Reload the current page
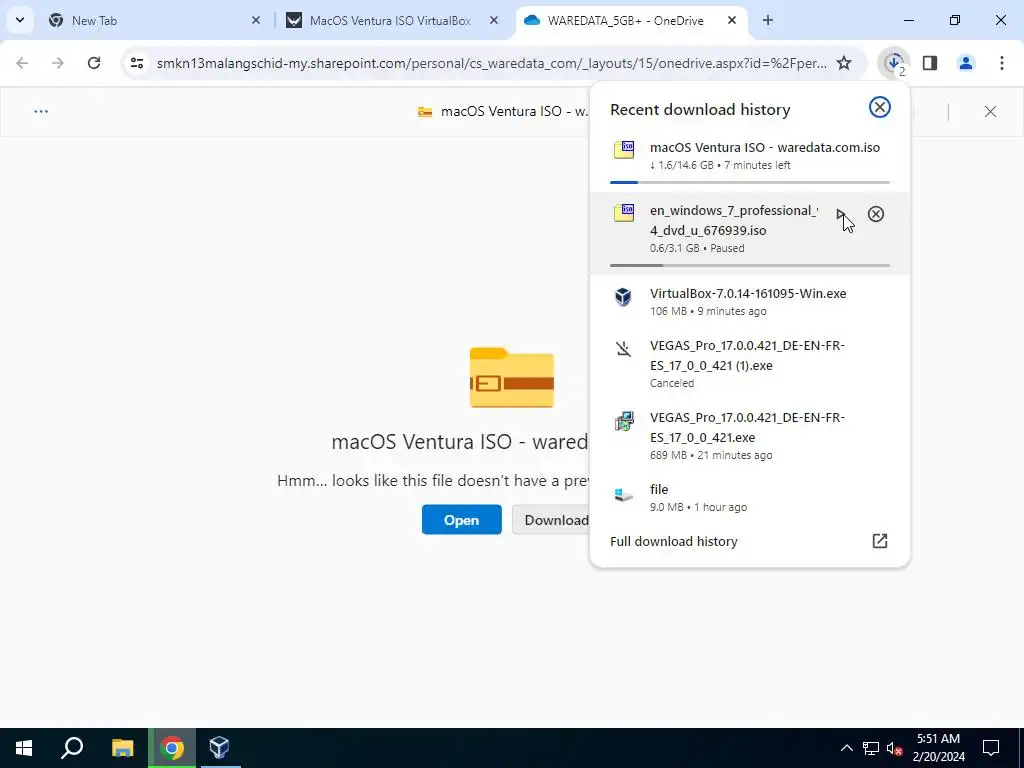The image size is (1024, 768). click(x=94, y=63)
